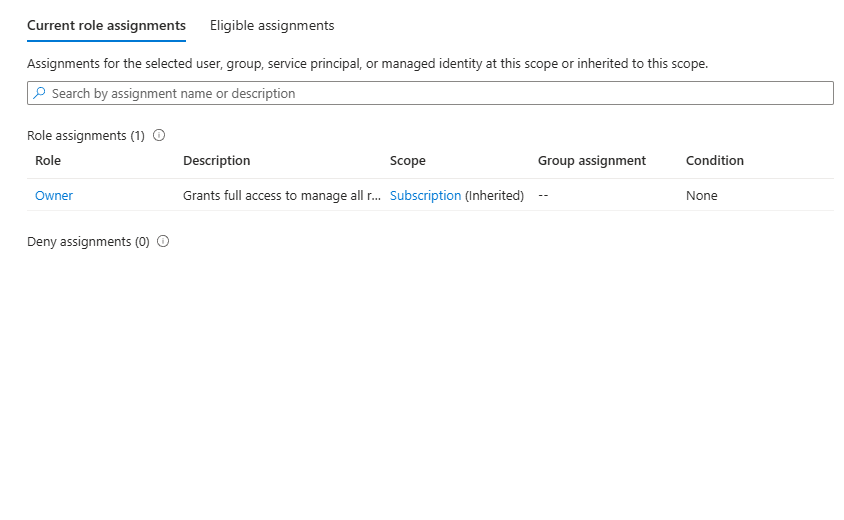Click the search by assignment name field

click(430, 93)
